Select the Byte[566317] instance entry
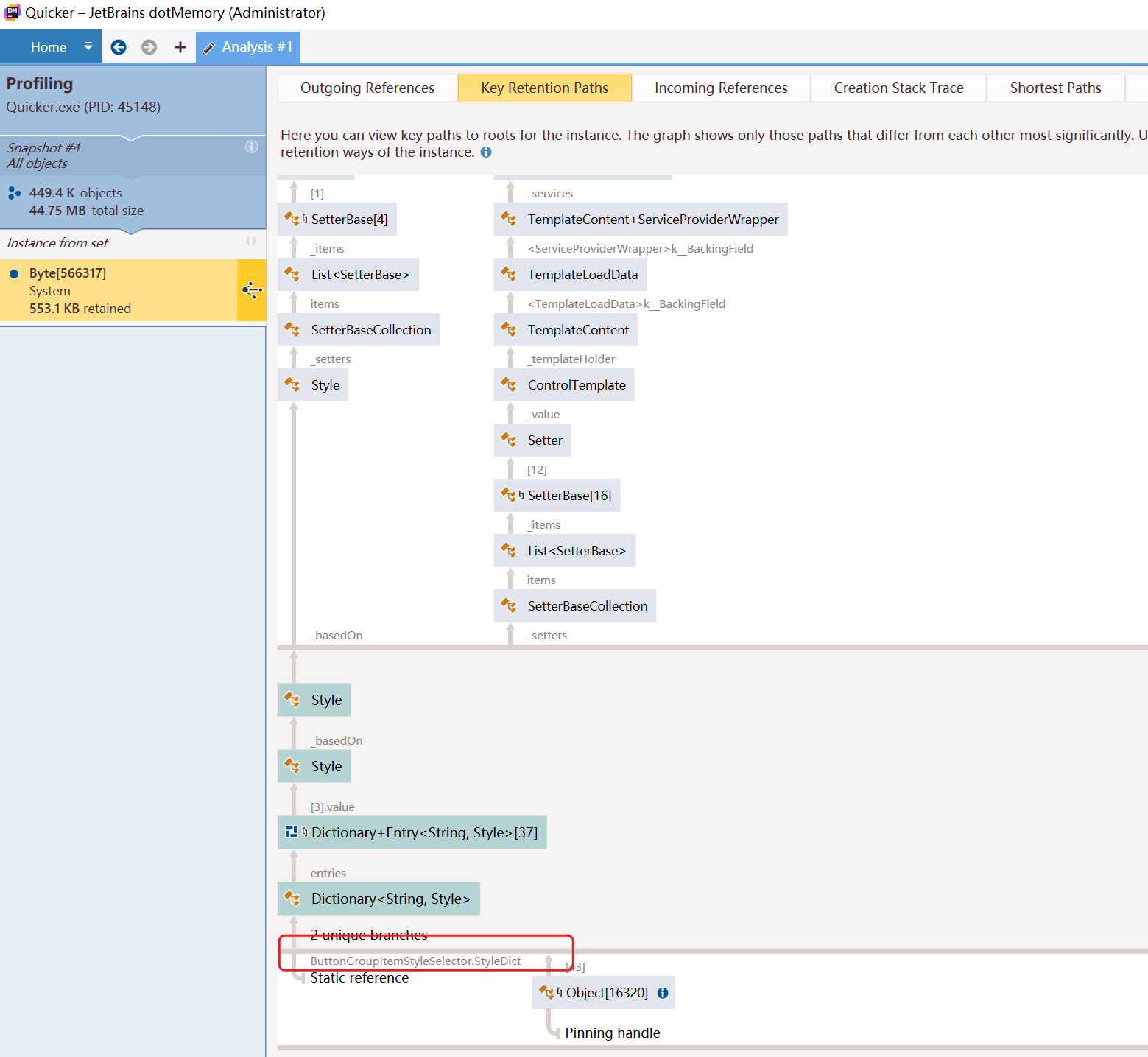The image size is (1148, 1057). pyautogui.click(x=119, y=290)
